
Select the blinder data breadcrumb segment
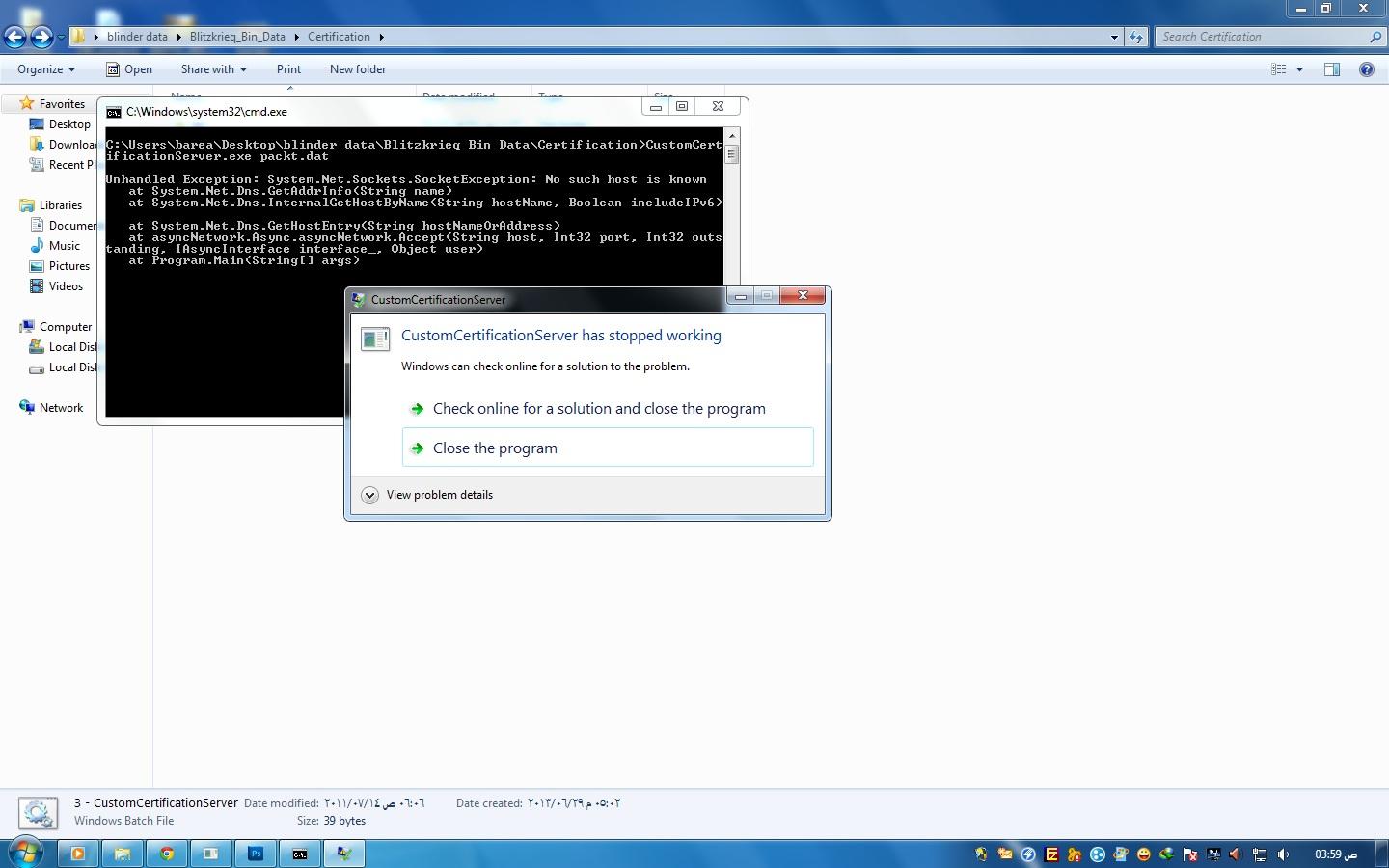[137, 37]
